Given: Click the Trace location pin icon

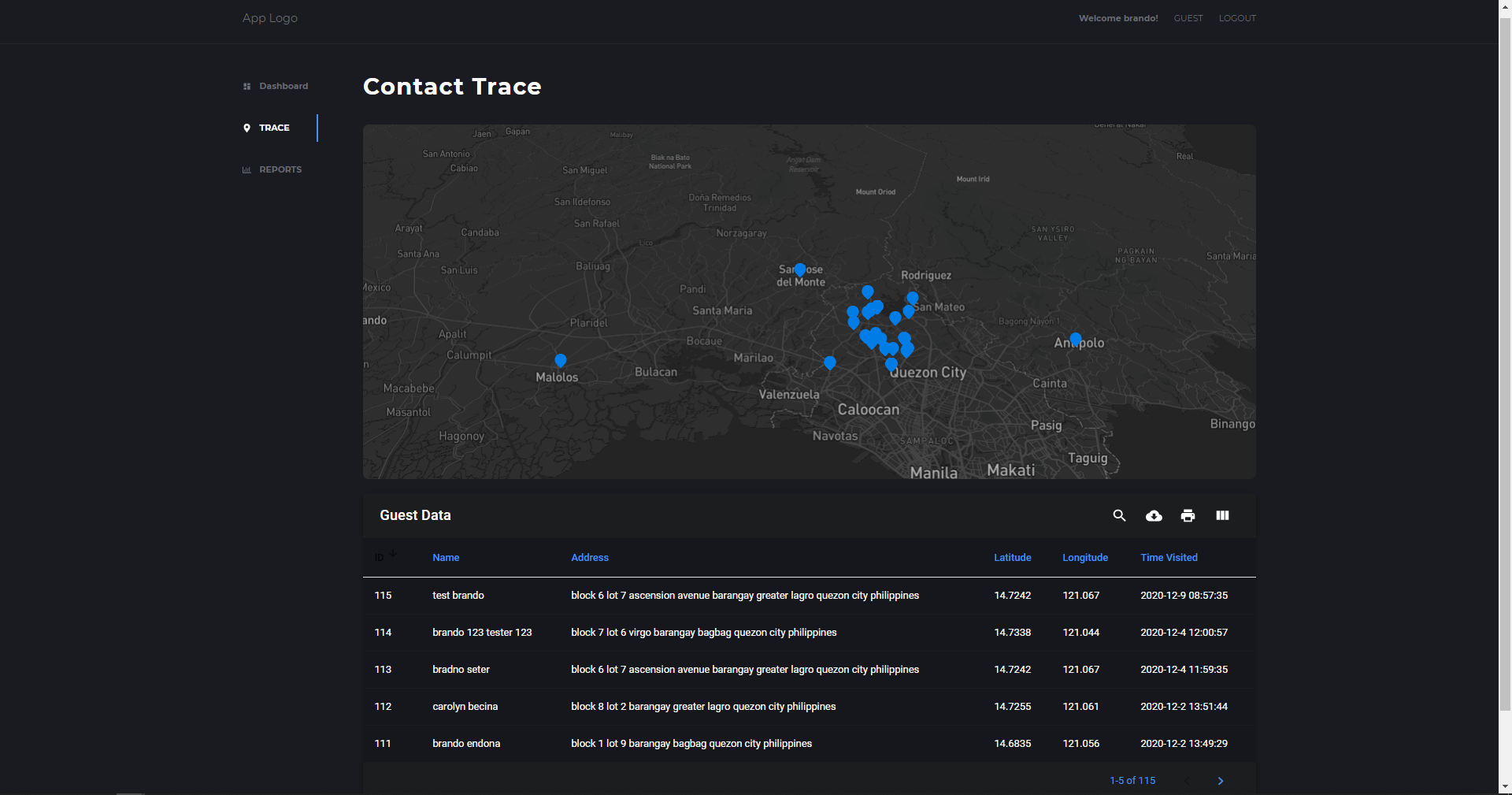Looking at the screenshot, I should [246, 128].
